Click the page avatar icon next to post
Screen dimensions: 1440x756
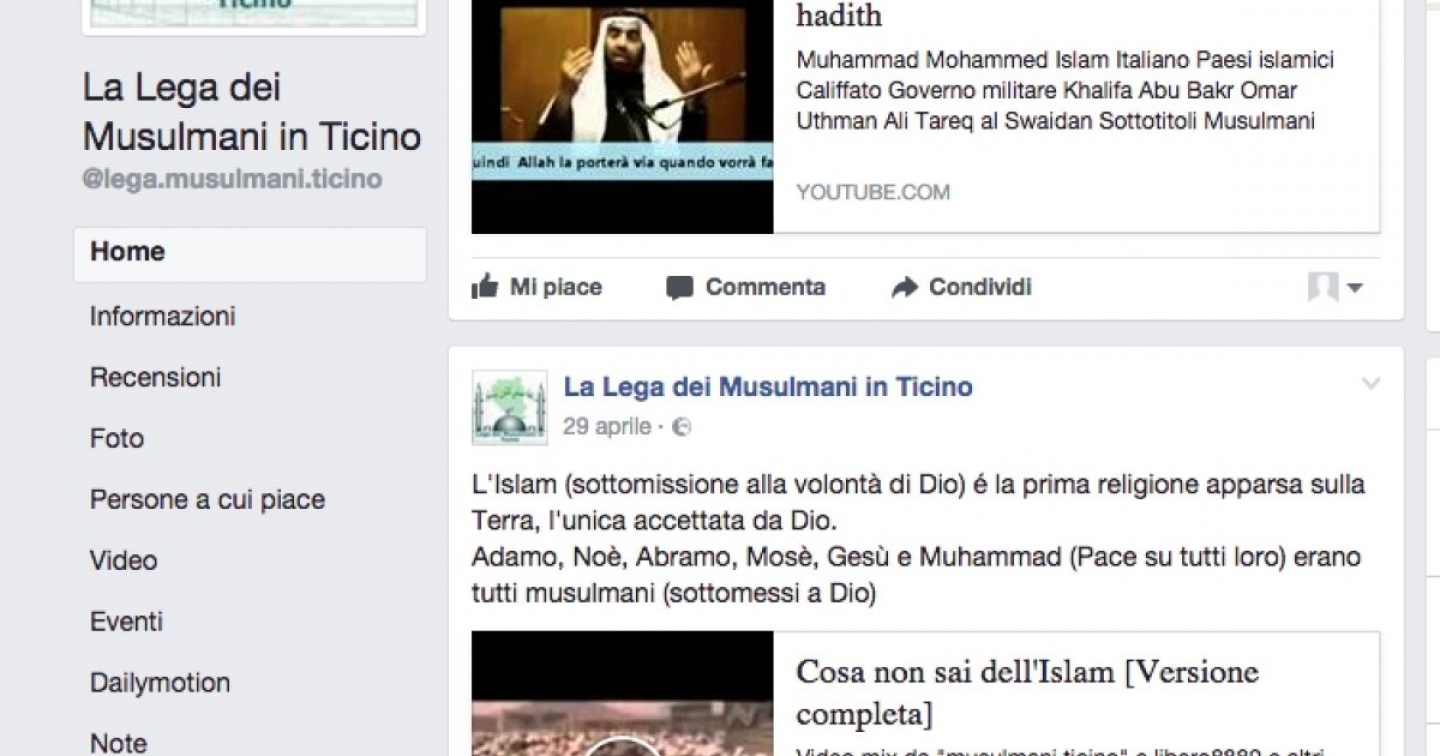[x=510, y=407]
